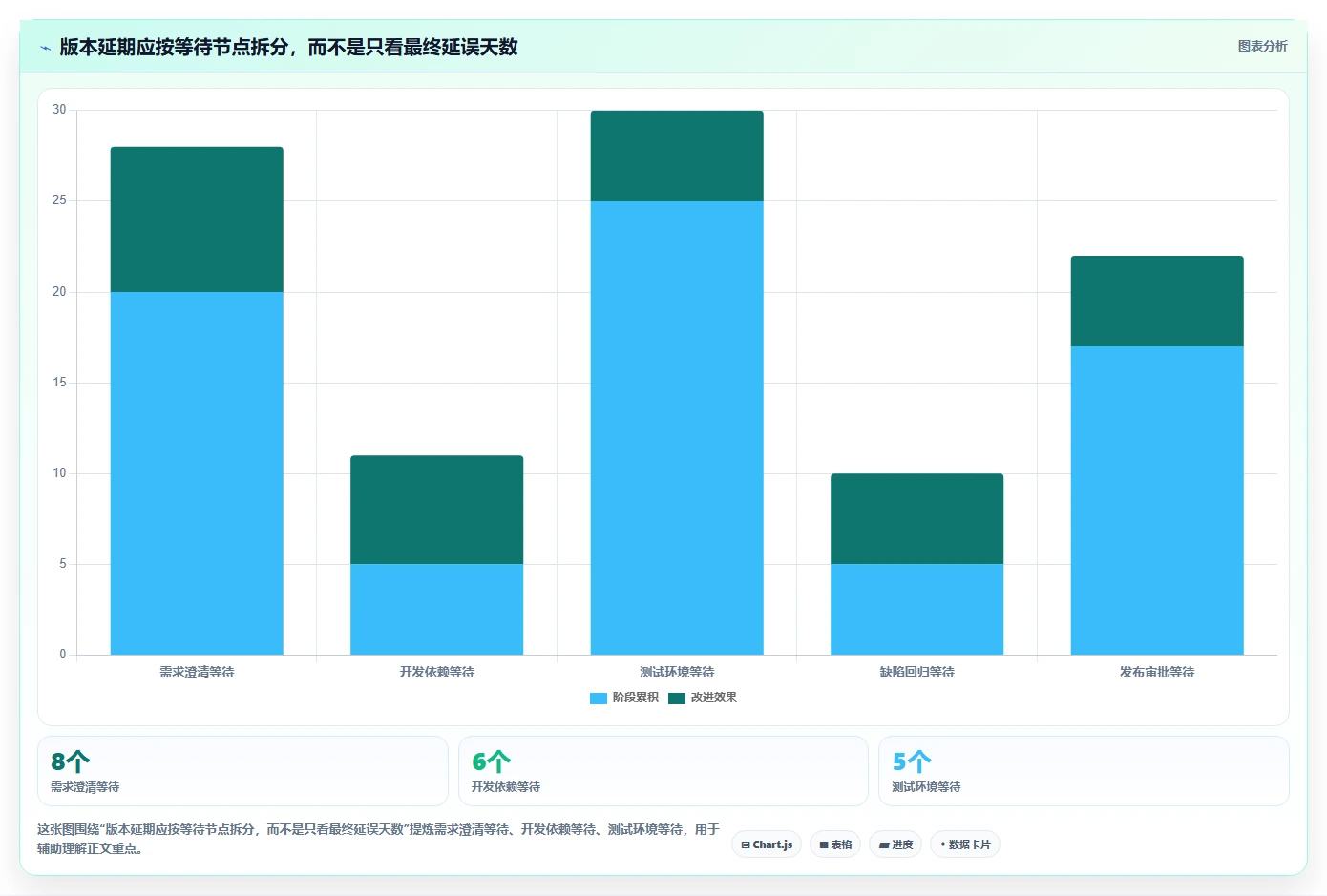Click the 阶段累积 legend label
The image size is (1327, 896).
click(x=636, y=698)
